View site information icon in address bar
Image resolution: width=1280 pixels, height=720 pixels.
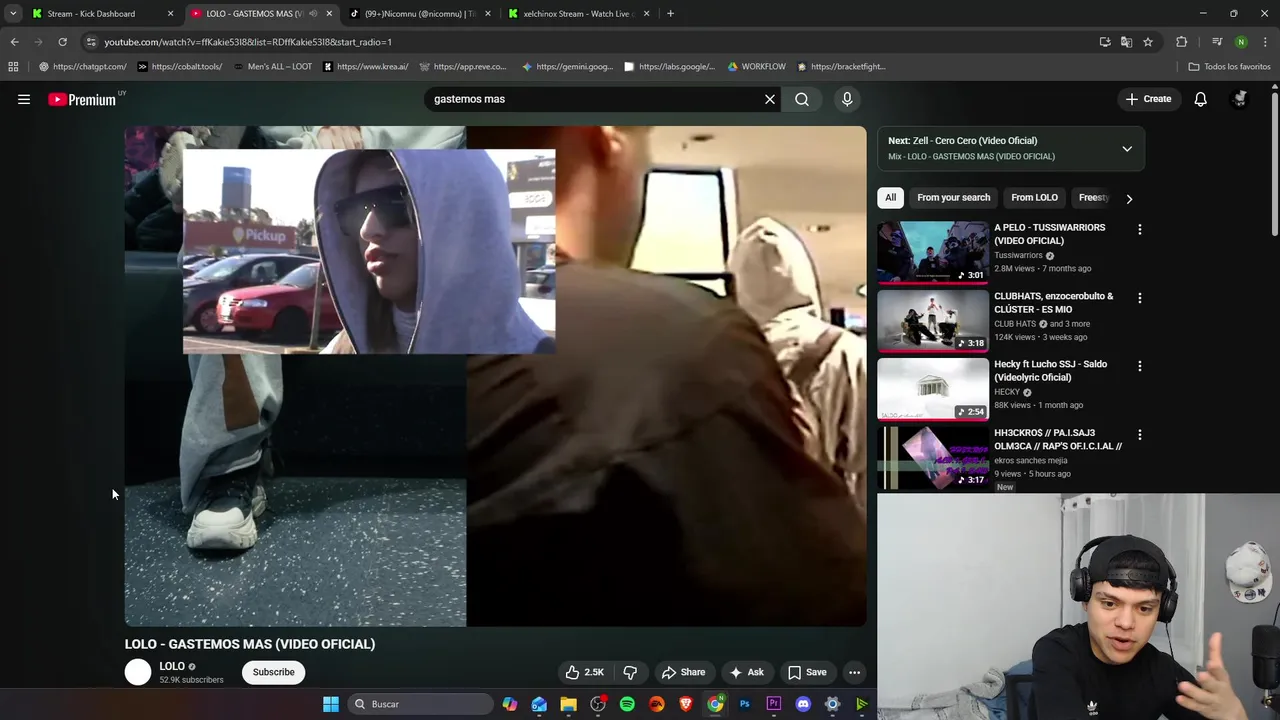(x=91, y=42)
